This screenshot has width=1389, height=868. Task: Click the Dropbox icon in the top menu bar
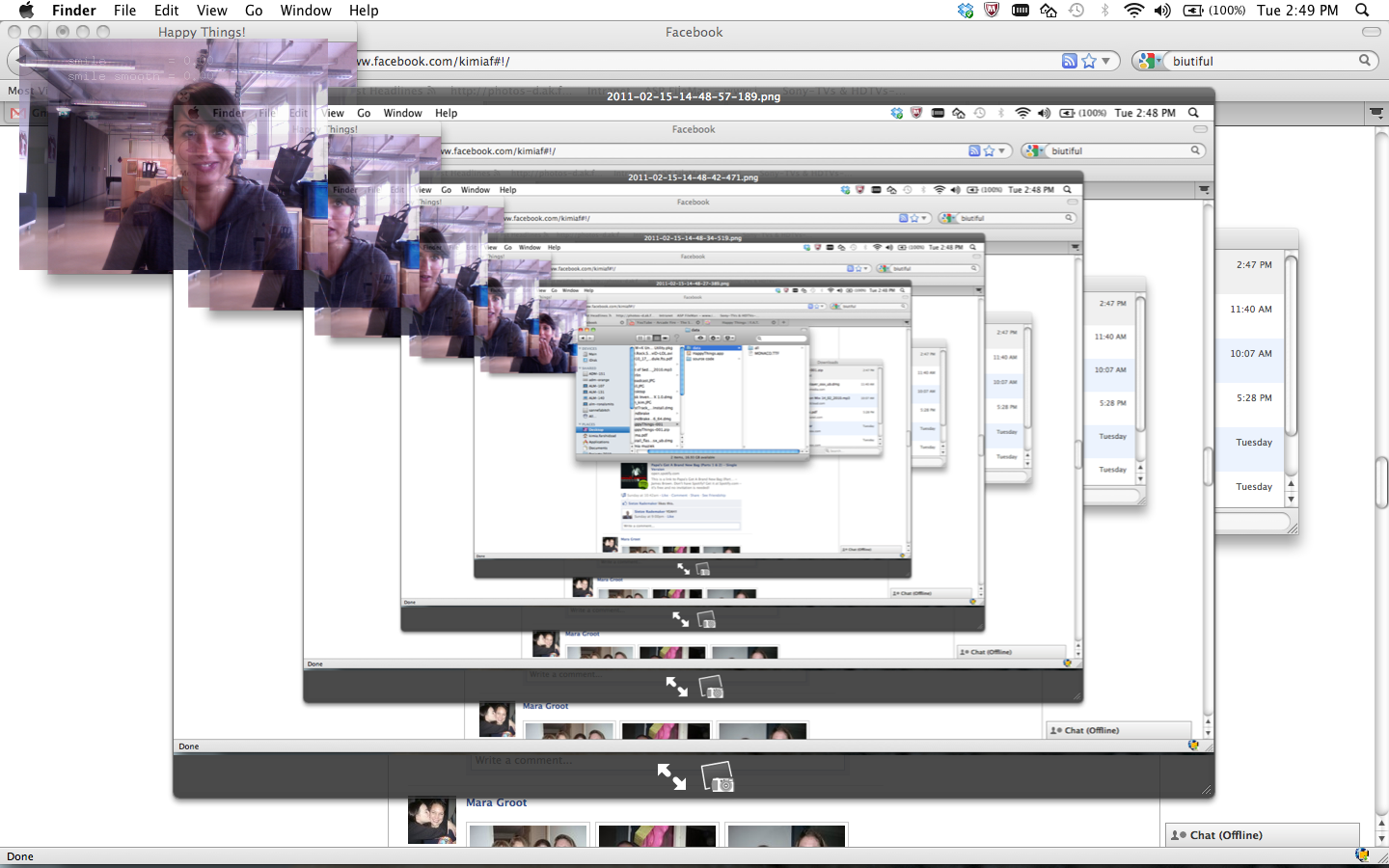[966, 11]
